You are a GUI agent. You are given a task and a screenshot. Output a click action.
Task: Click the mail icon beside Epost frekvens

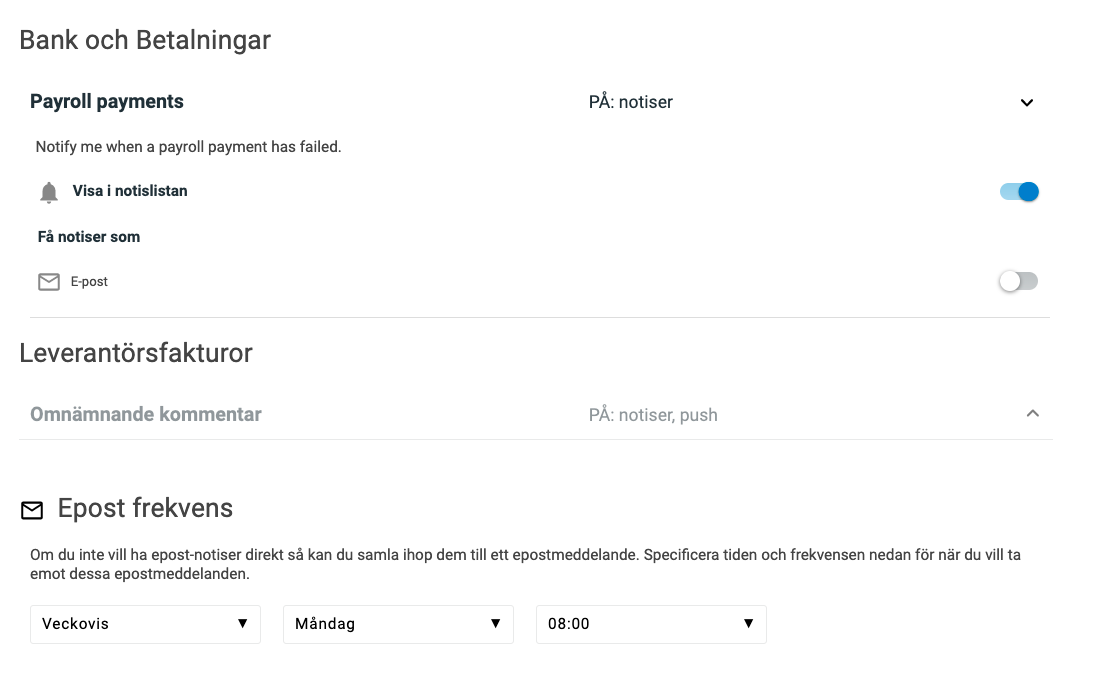tap(32, 510)
